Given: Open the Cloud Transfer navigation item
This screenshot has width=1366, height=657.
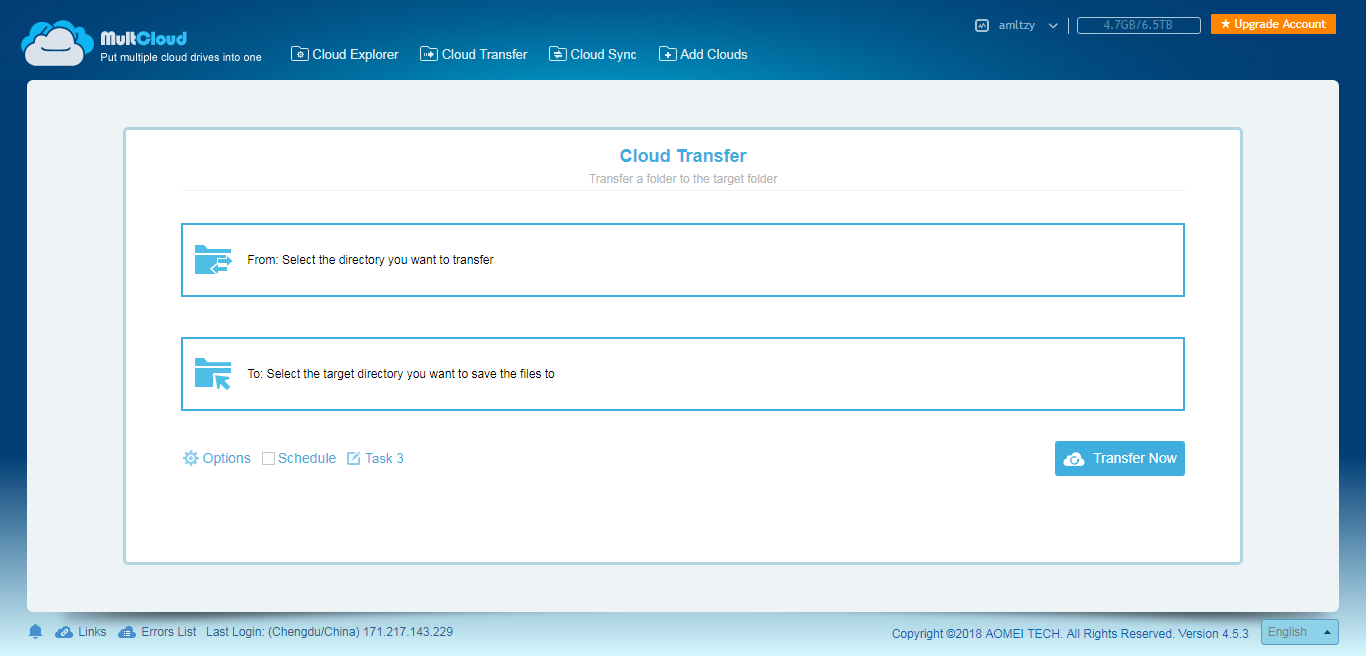Looking at the screenshot, I should click(474, 54).
